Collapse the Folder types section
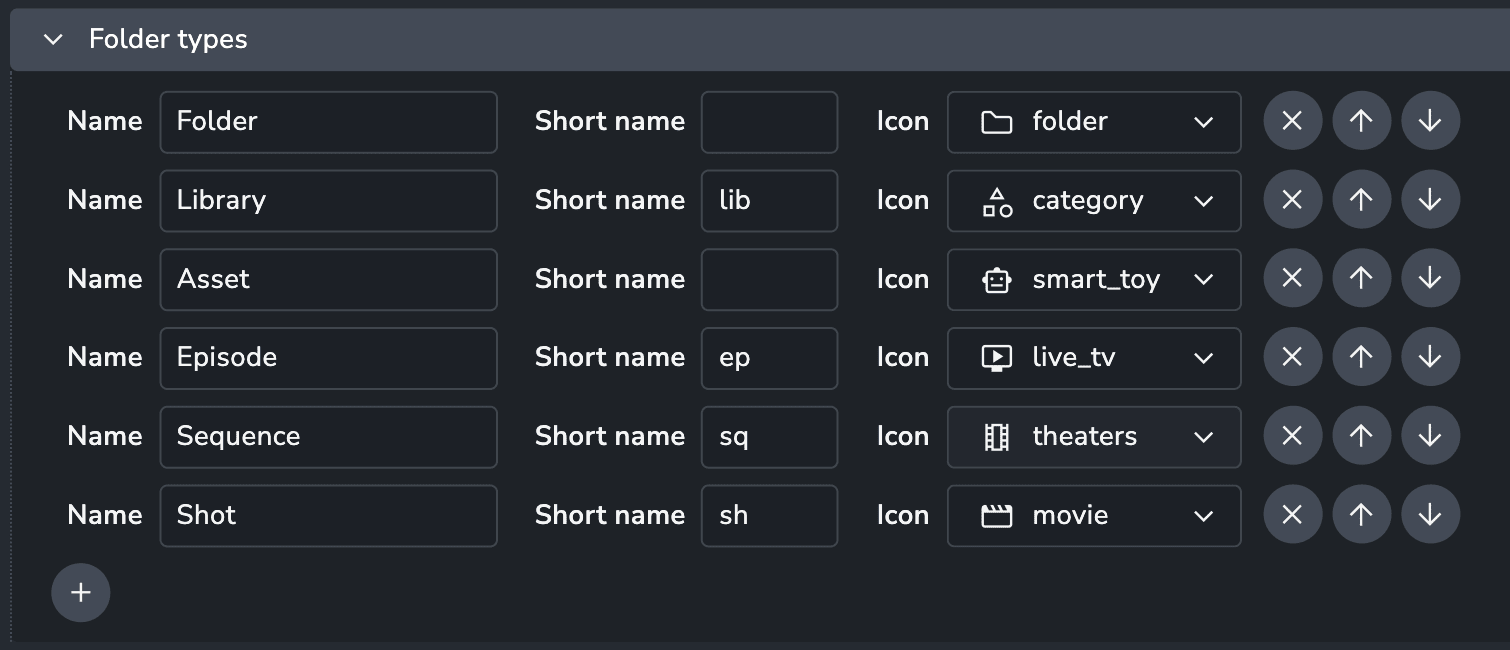 point(54,40)
